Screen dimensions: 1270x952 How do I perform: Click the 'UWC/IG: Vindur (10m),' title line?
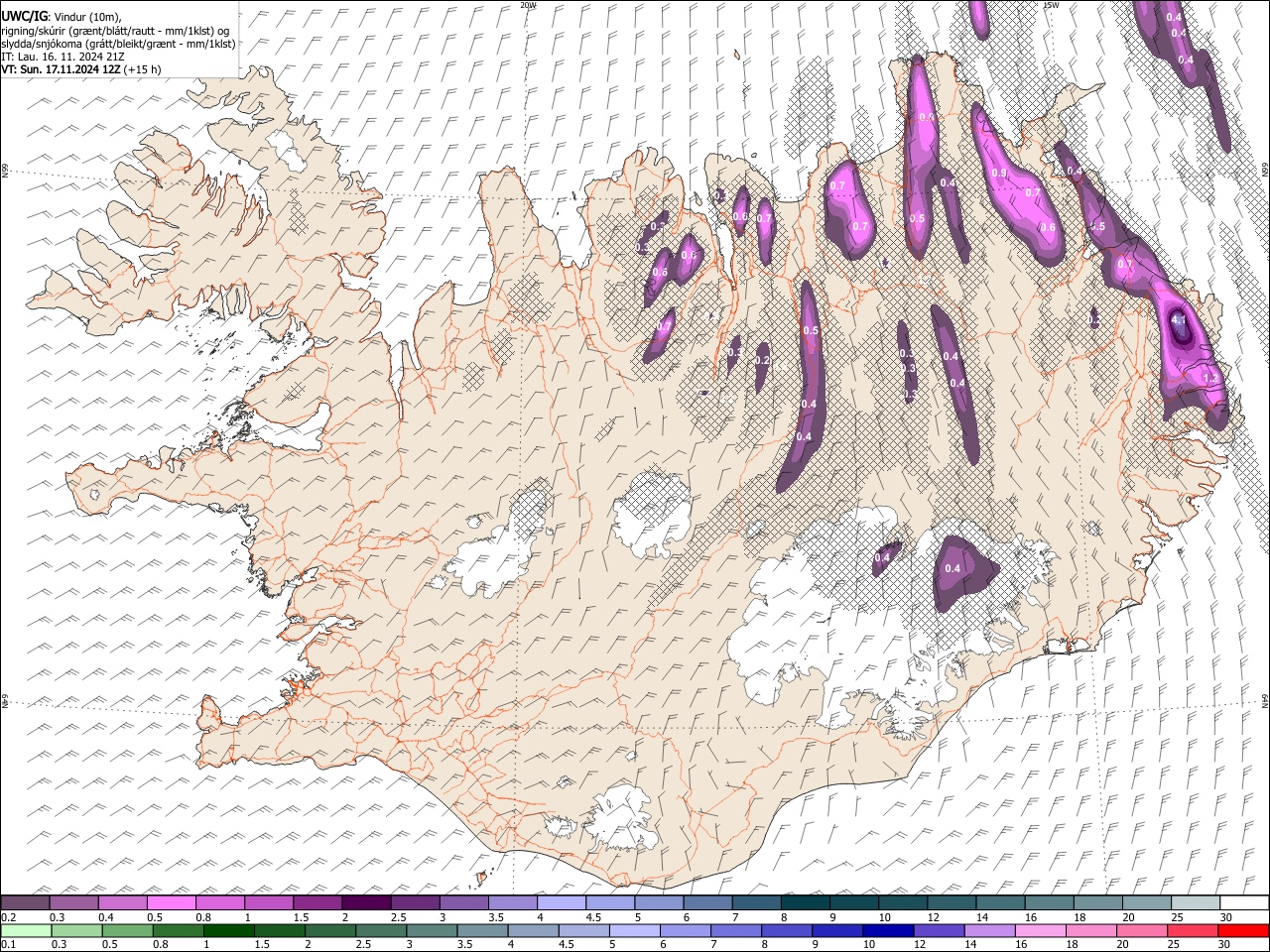point(62,17)
